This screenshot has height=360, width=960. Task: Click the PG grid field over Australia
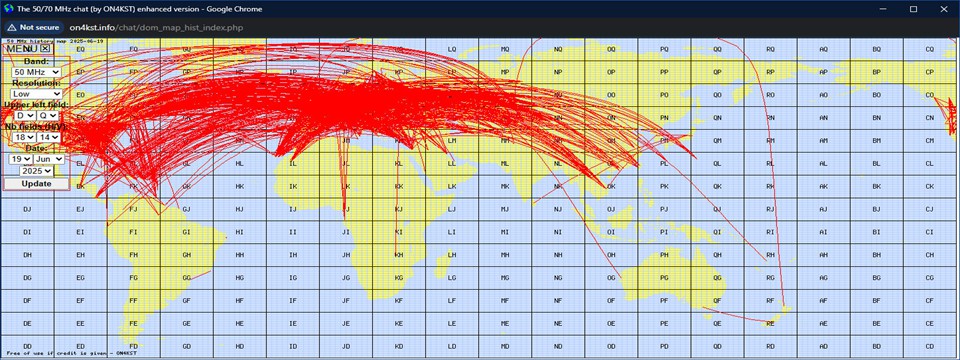pyautogui.click(x=664, y=277)
